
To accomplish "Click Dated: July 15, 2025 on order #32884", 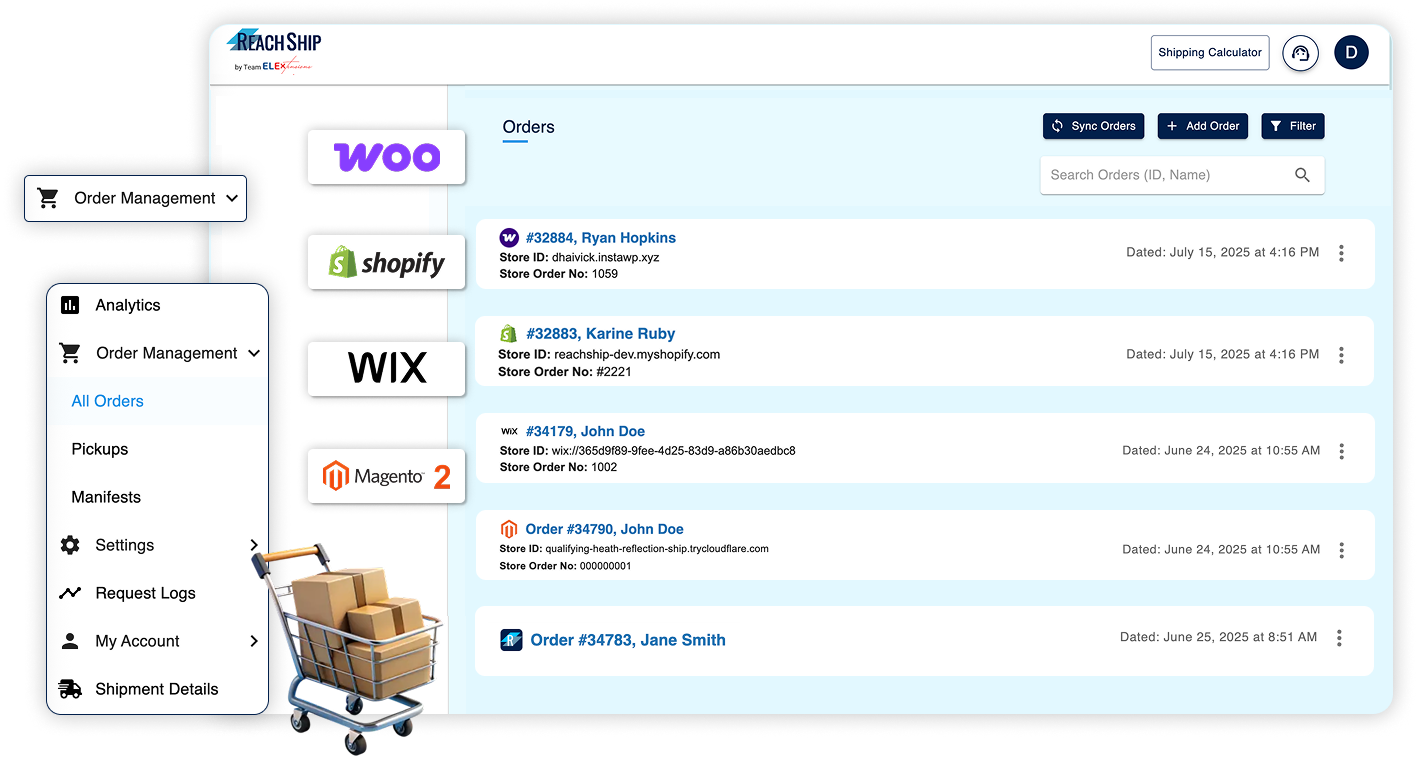I will coord(1222,252).
